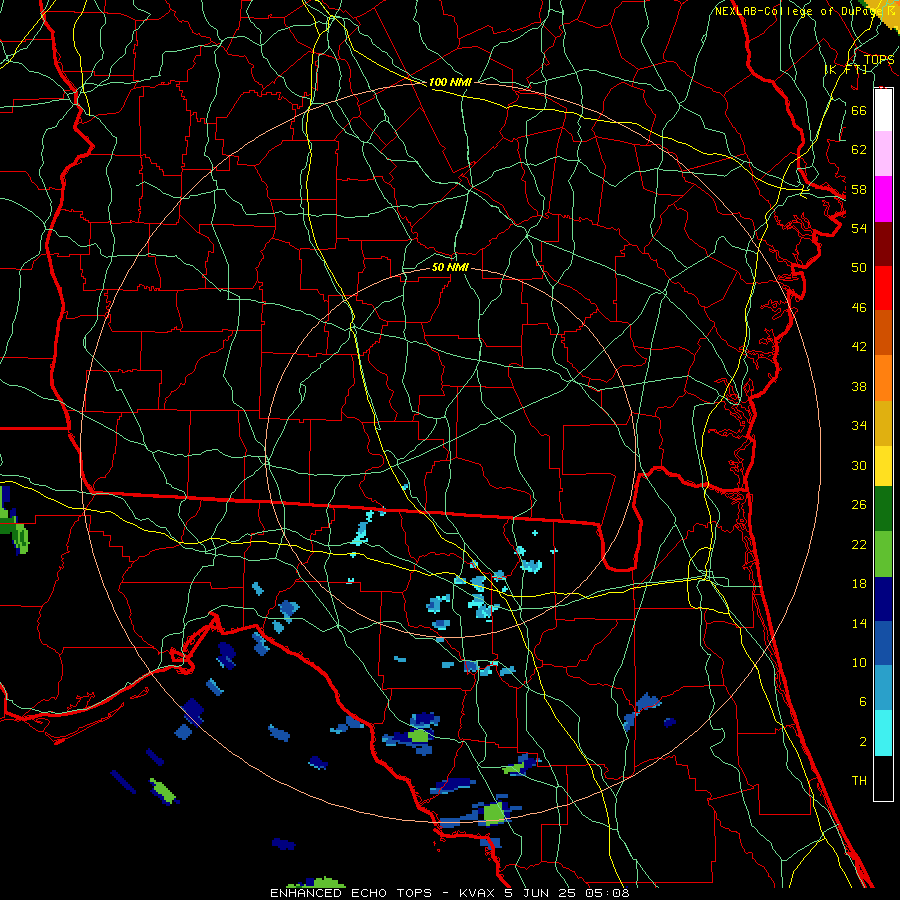Viewport: 900px width, 900px height.
Task: Click the legend value "66"
Action: pos(859,110)
